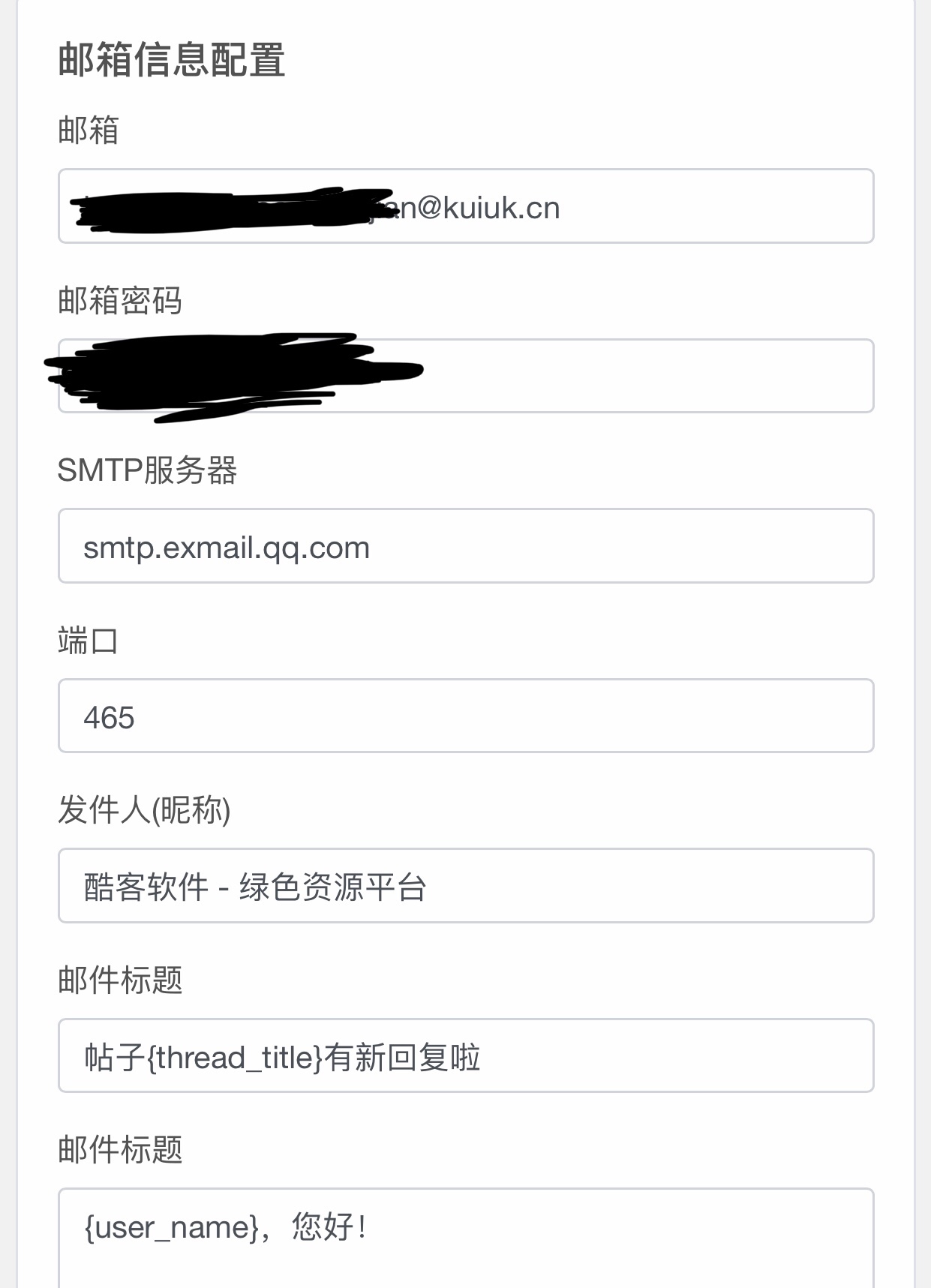Click the 邮箱 label above email field
Viewport: 931px width, 1288px height.
coord(89,130)
